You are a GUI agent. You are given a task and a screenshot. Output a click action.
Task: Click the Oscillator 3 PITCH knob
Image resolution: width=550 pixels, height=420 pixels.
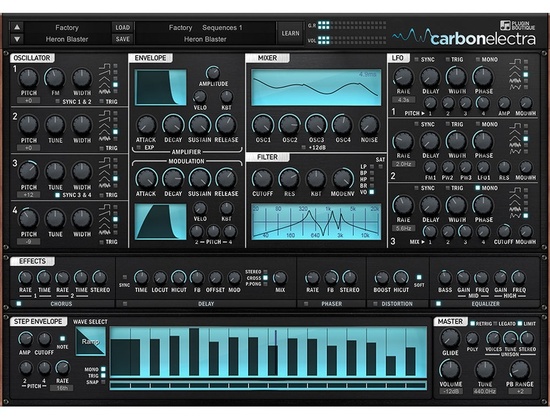coord(28,172)
